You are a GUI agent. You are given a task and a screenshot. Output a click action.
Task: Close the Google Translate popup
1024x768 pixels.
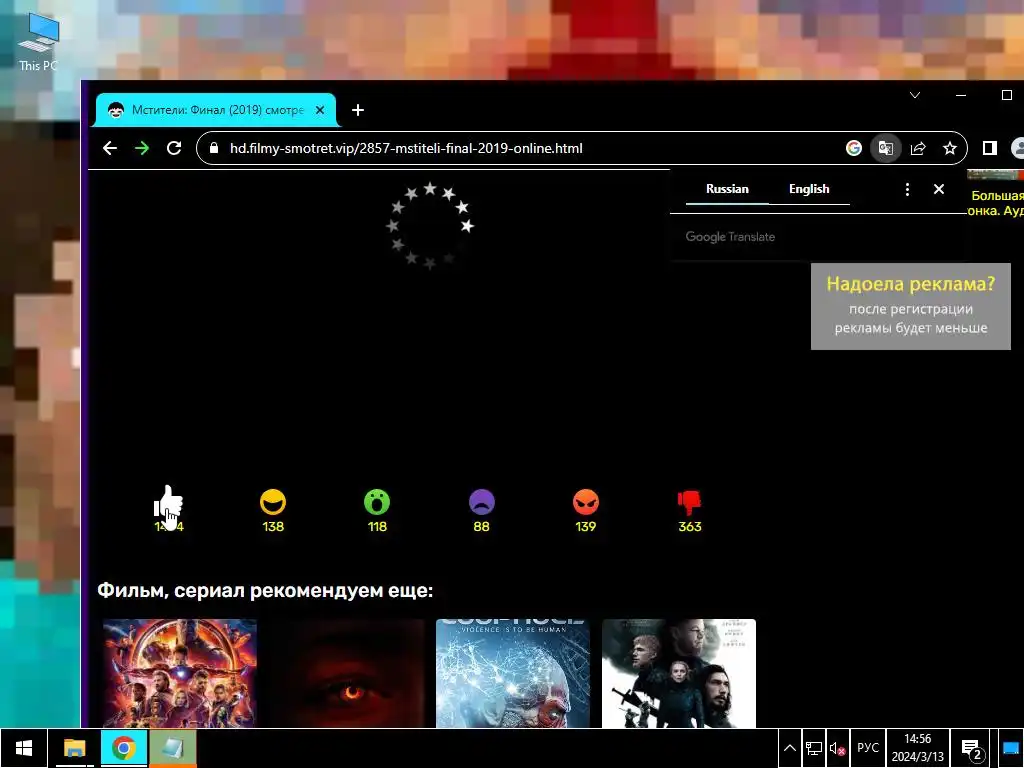939,189
